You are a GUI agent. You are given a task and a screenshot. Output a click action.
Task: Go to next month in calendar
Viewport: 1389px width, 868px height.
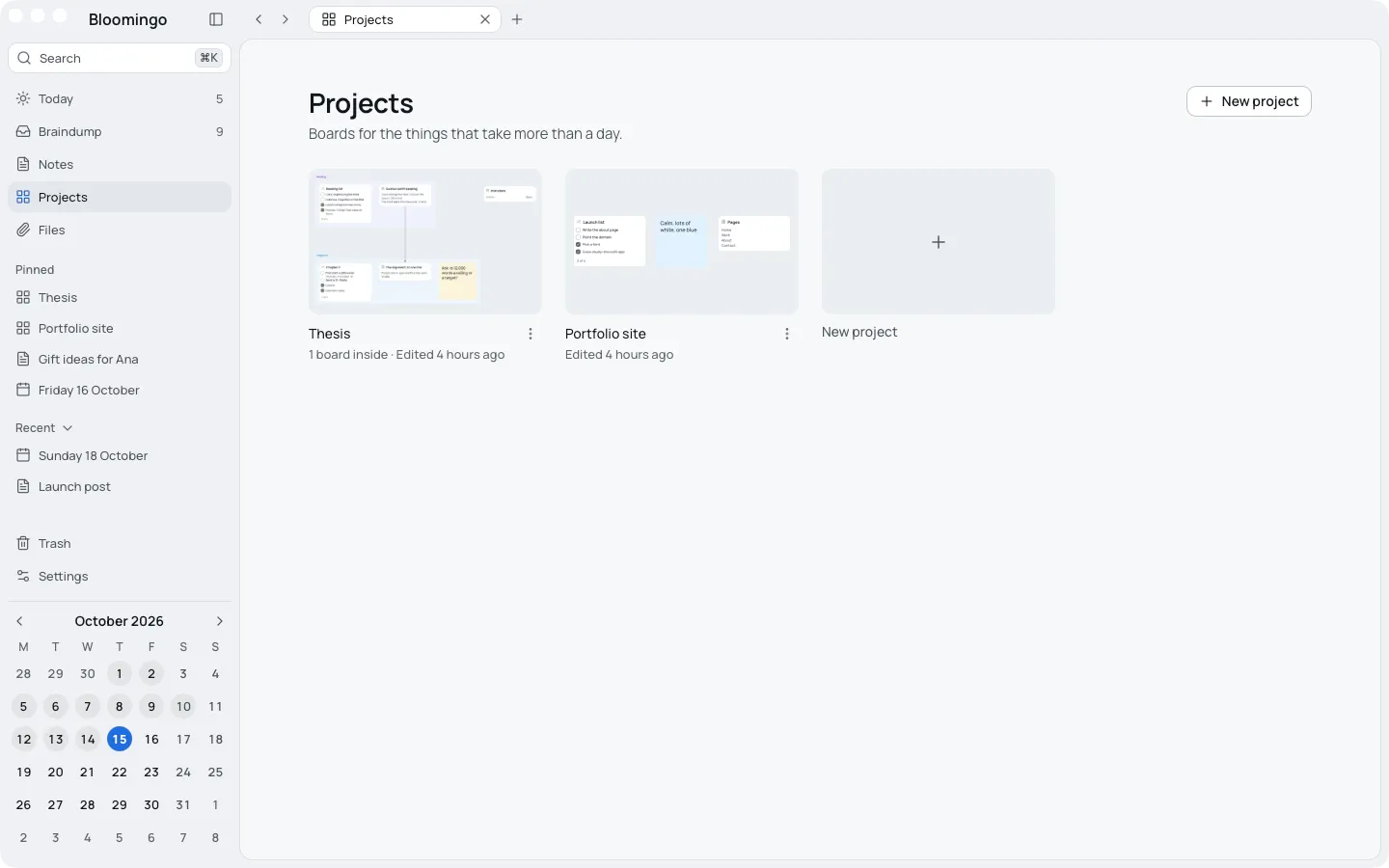(x=219, y=621)
